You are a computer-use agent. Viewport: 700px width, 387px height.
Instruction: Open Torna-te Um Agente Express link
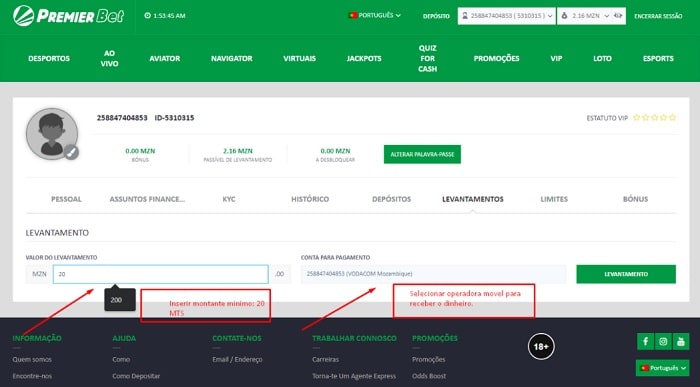[354, 376]
